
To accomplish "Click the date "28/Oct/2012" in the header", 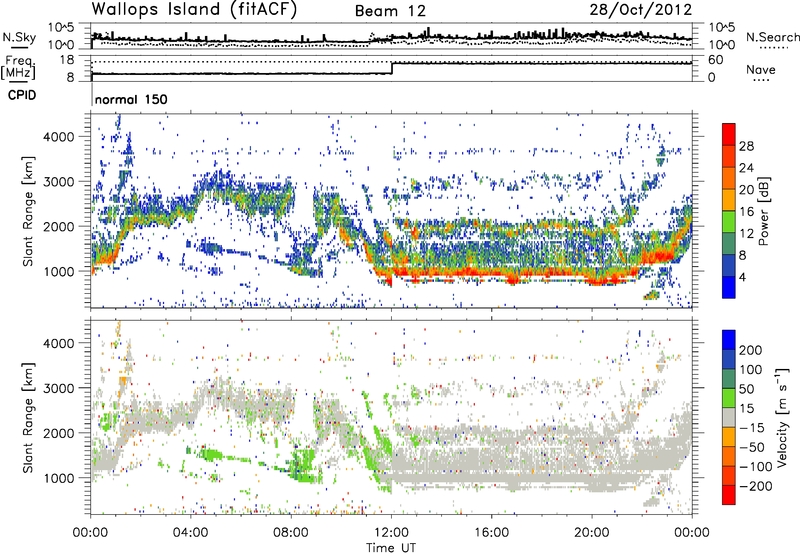I will click(x=641, y=10).
